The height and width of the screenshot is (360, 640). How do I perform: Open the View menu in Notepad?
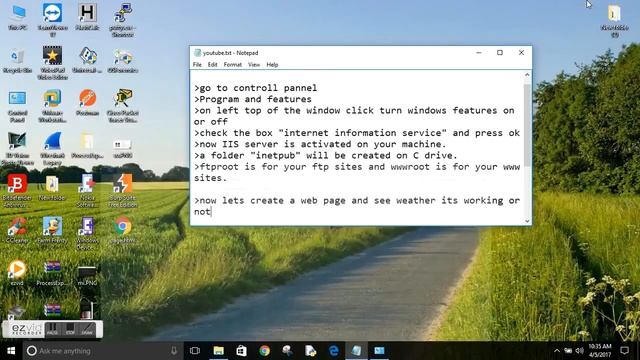click(x=254, y=64)
